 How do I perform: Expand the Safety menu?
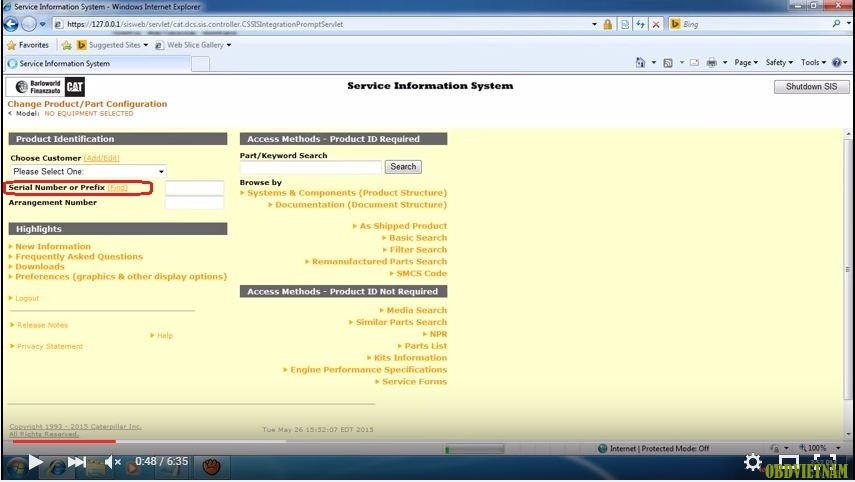coord(779,63)
